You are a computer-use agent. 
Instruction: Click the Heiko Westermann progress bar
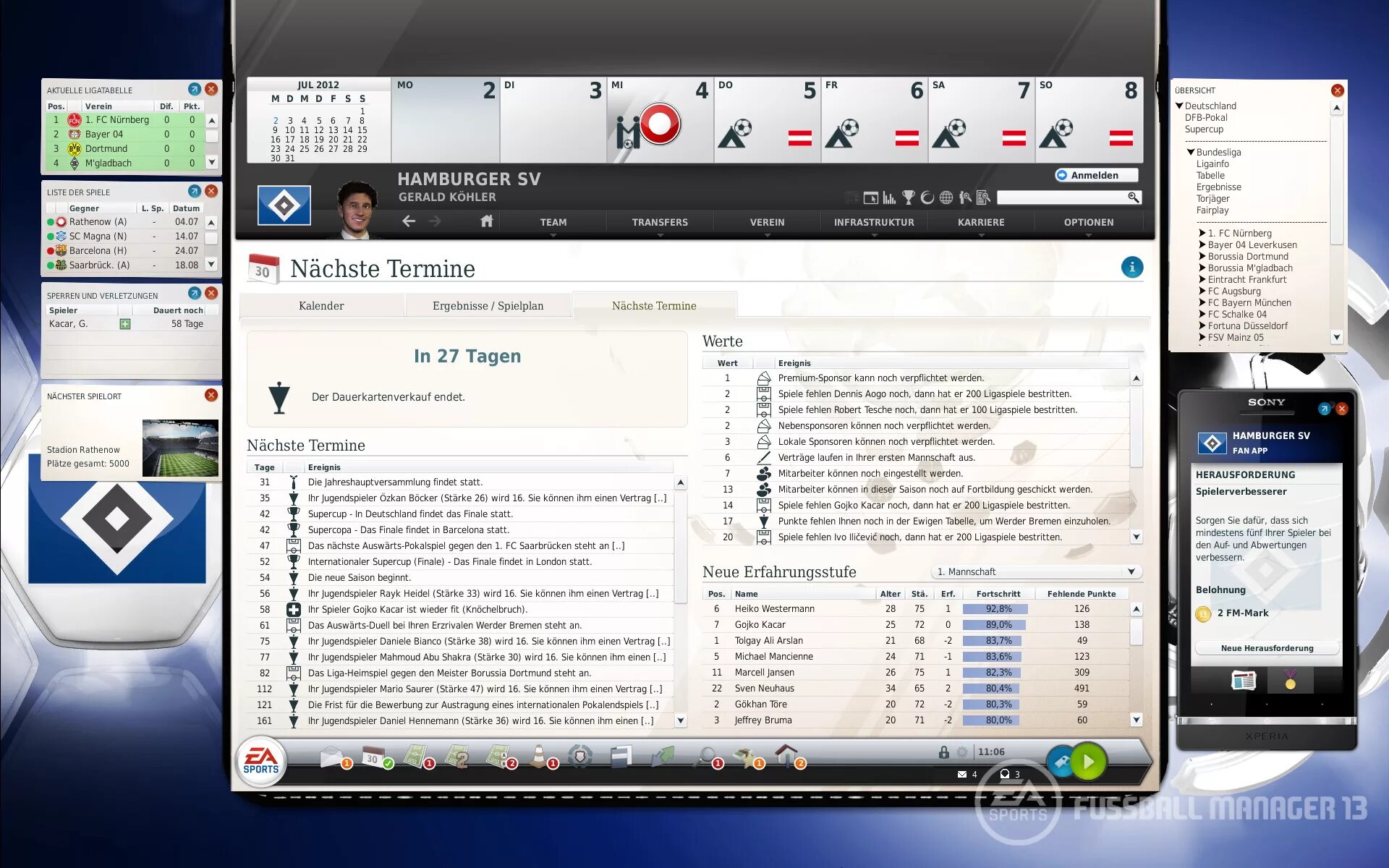[998, 609]
